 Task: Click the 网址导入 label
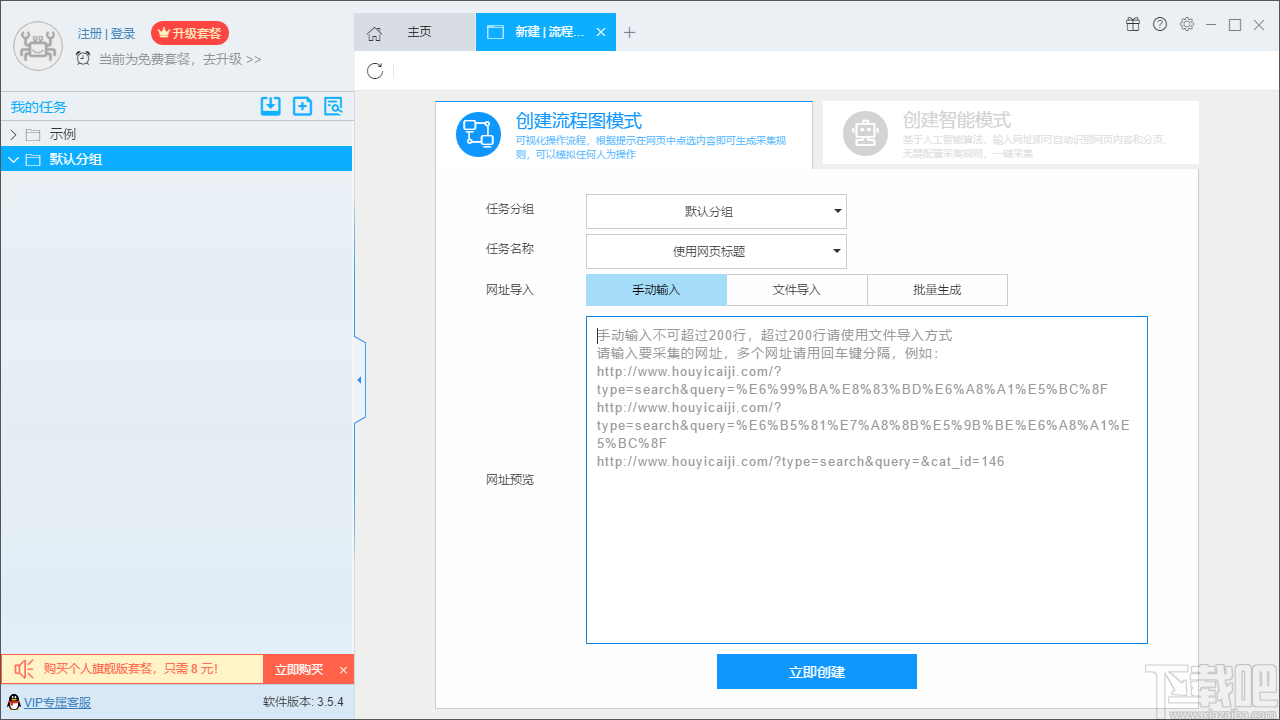point(510,290)
